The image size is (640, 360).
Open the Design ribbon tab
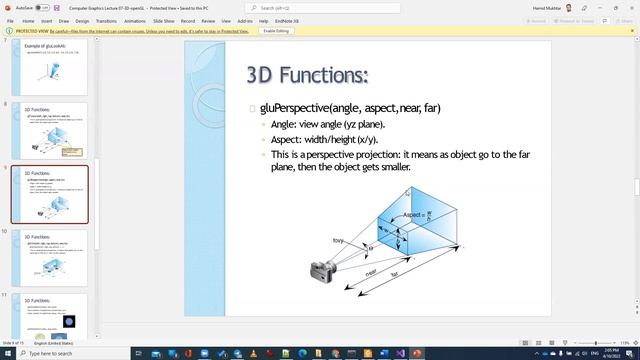click(x=82, y=21)
